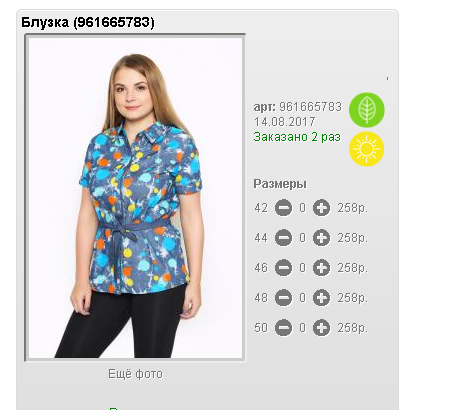The height and width of the screenshot is (410, 465).
Task: Click the plus icon for size 50
Action: click(321, 328)
